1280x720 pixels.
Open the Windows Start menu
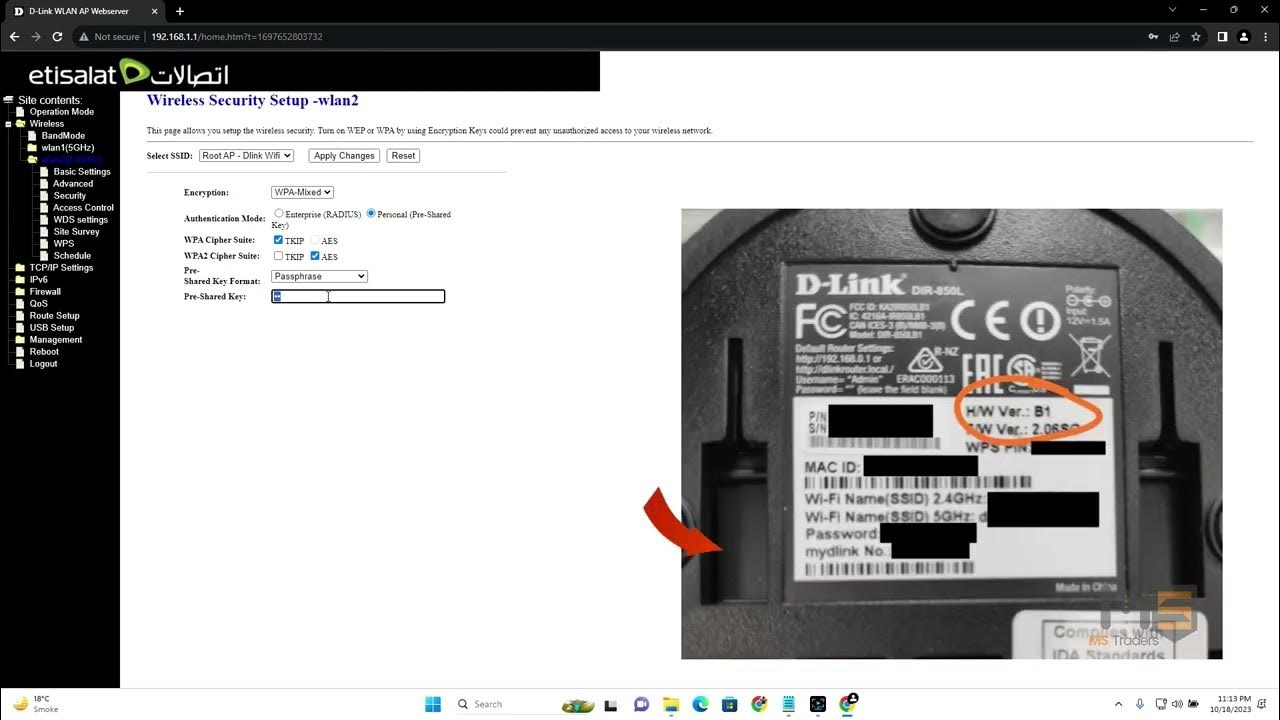(433, 704)
